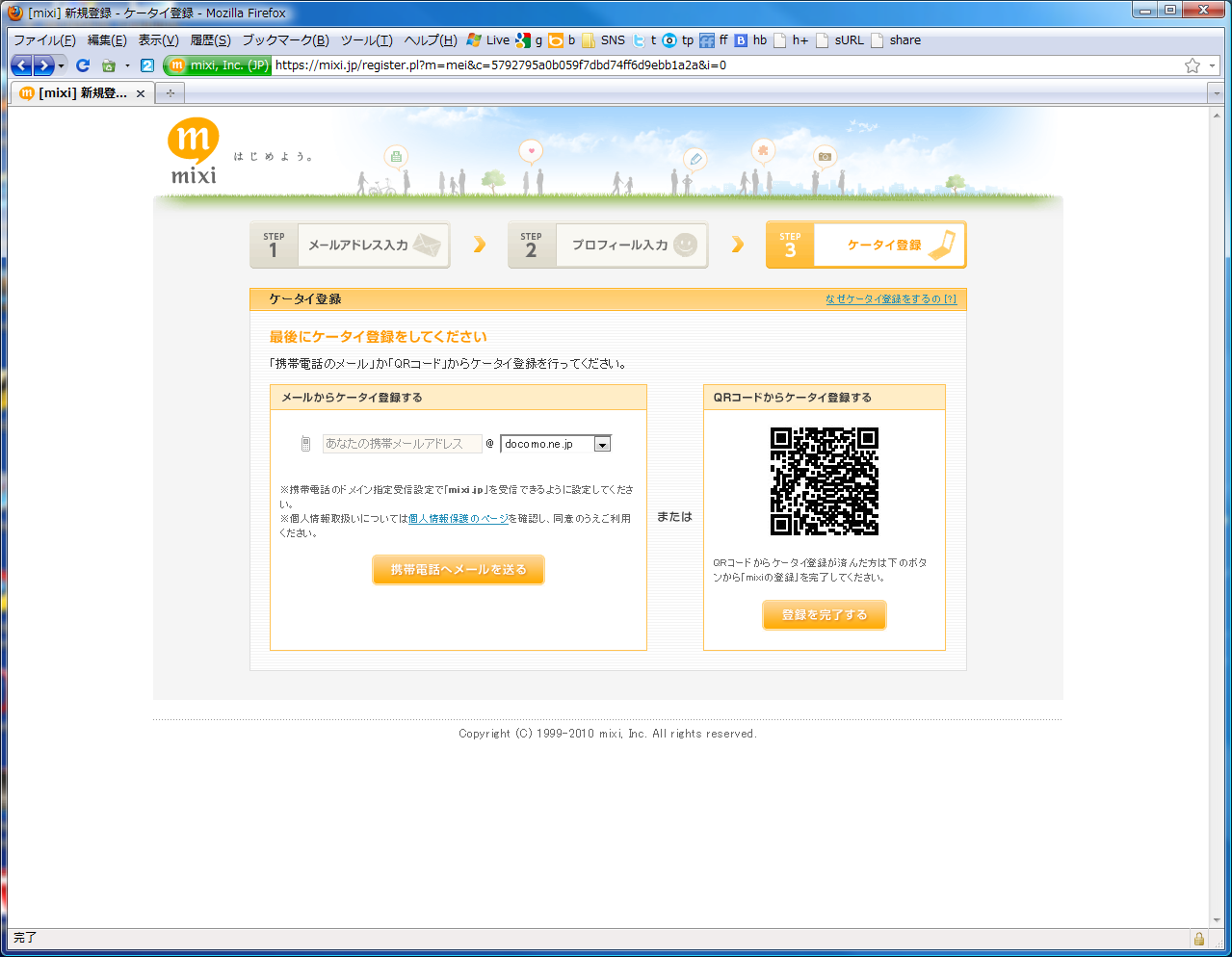Viewport: 1232px width, 957px height.
Task: Open a new tab with the plus button
Action: (x=170, y=93)
